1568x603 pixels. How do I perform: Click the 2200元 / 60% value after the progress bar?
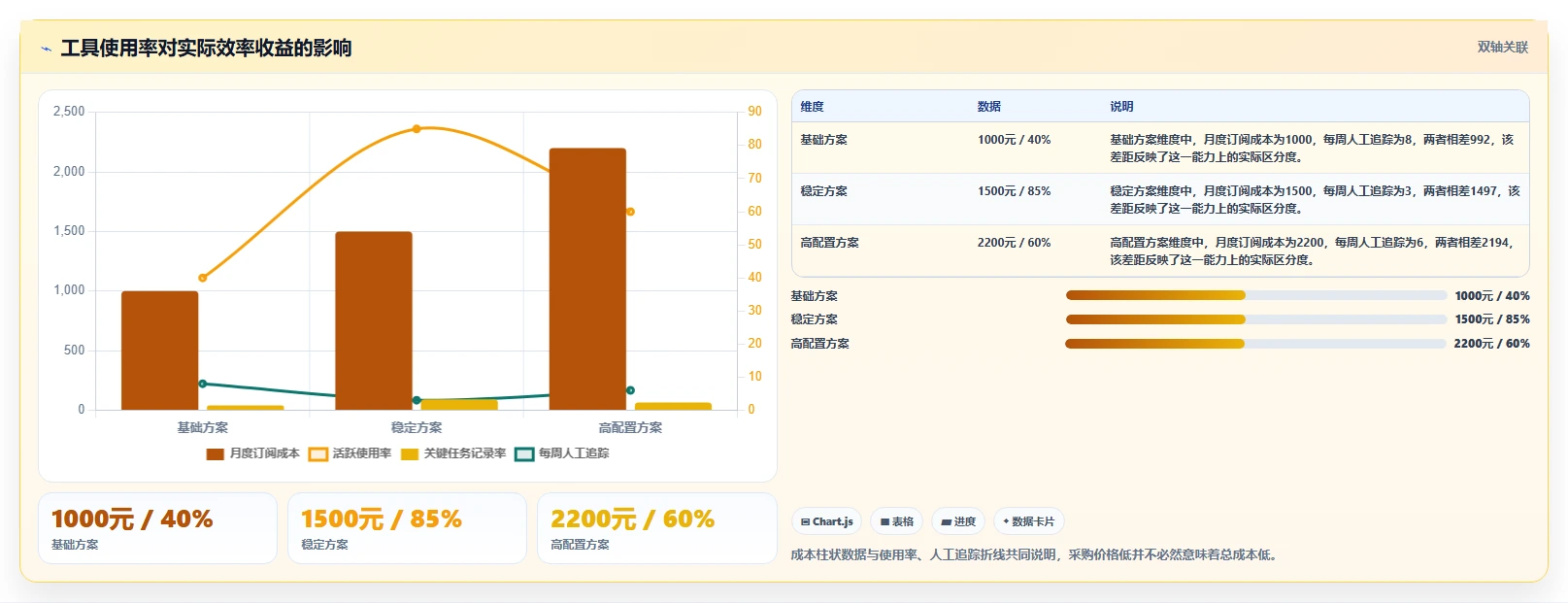[x=1491, y=344]
